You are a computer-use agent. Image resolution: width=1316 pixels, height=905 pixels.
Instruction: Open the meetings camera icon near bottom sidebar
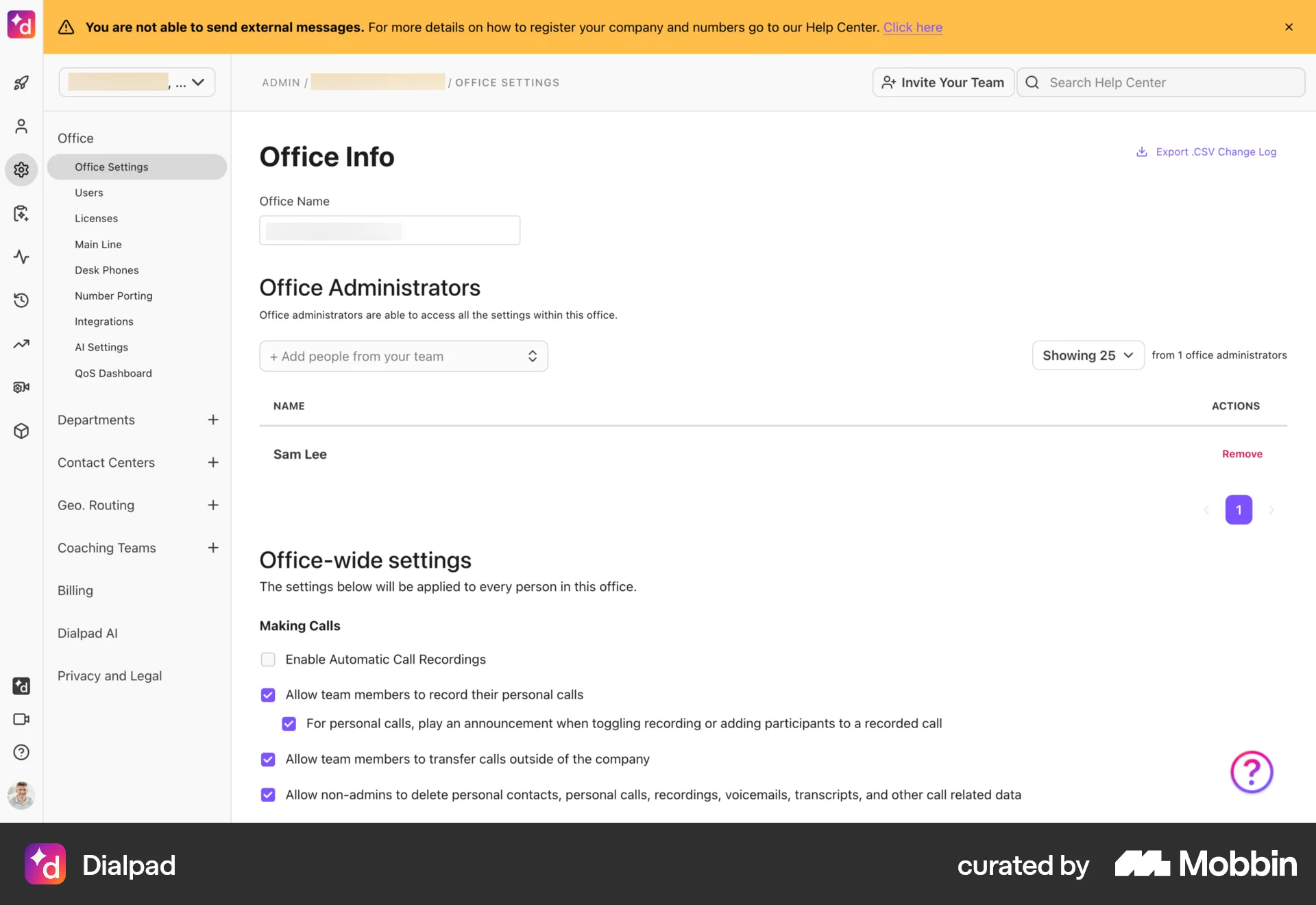point(21,719)
